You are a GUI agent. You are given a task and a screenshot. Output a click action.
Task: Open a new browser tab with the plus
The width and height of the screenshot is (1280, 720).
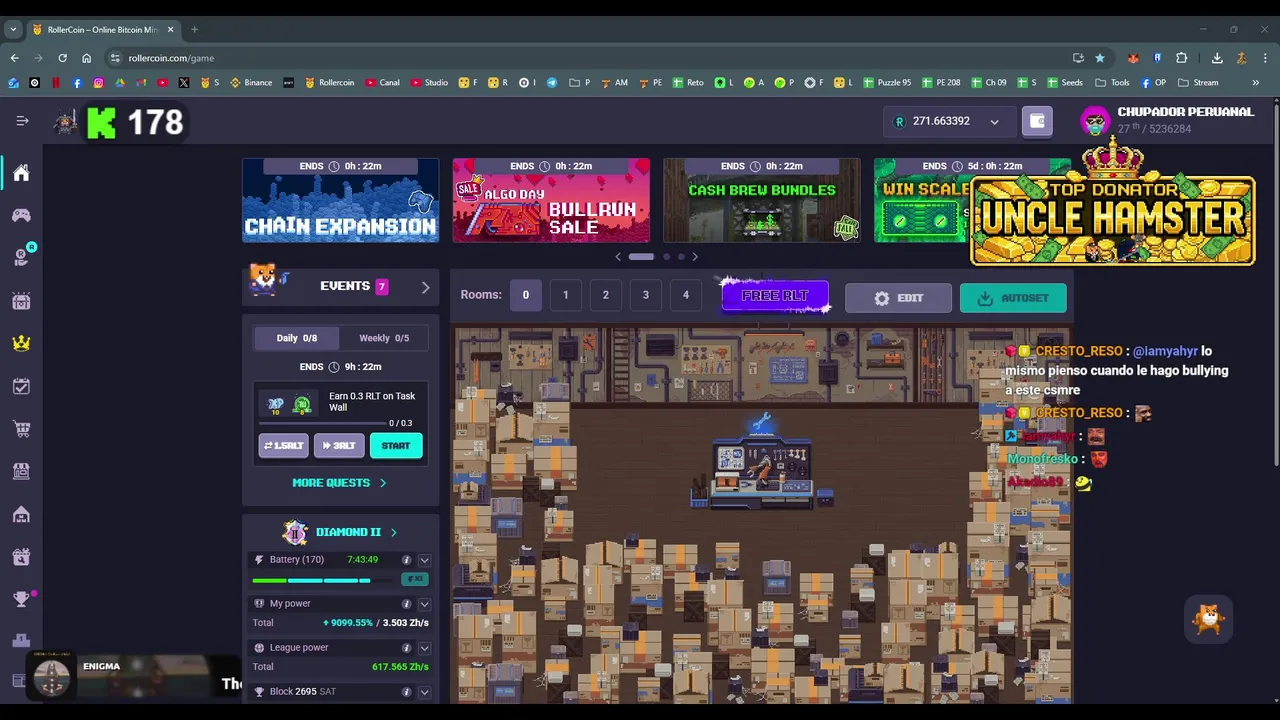[194, 29]
